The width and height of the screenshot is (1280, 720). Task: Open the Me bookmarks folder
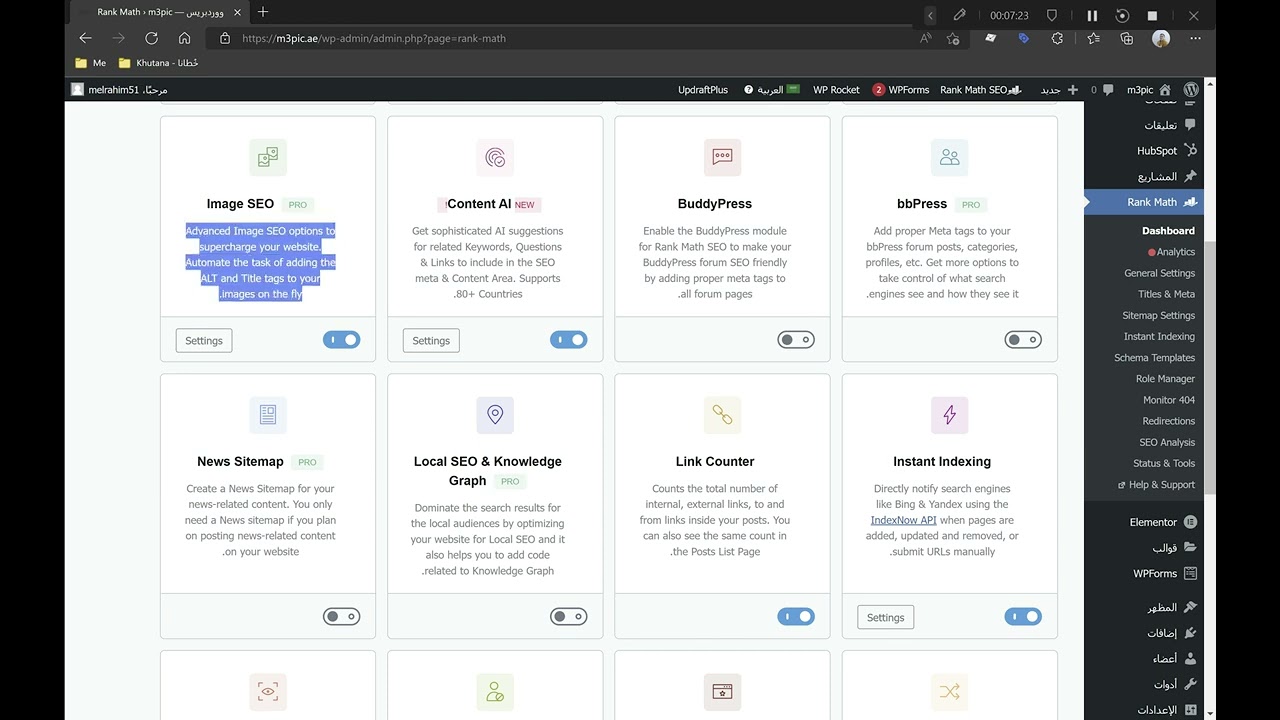(x=90, y=63)
